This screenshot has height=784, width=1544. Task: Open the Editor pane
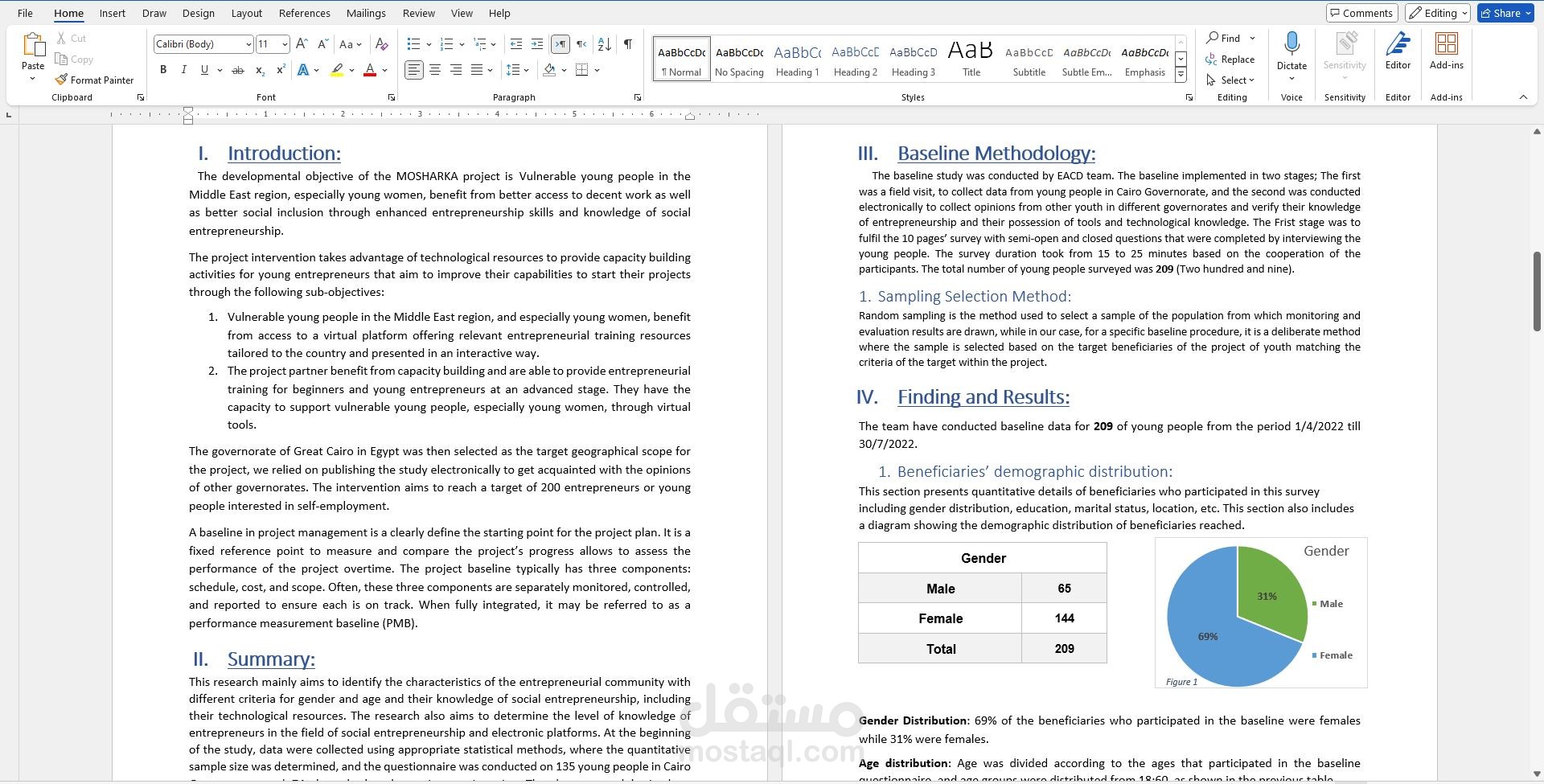[1398, 51]
